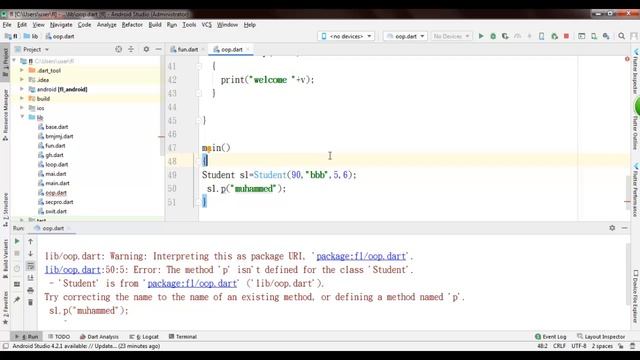The height and width of the screenshot is (360, 640).
Task: Open the Favorites side tab
Action: click(x=5, y=308)
